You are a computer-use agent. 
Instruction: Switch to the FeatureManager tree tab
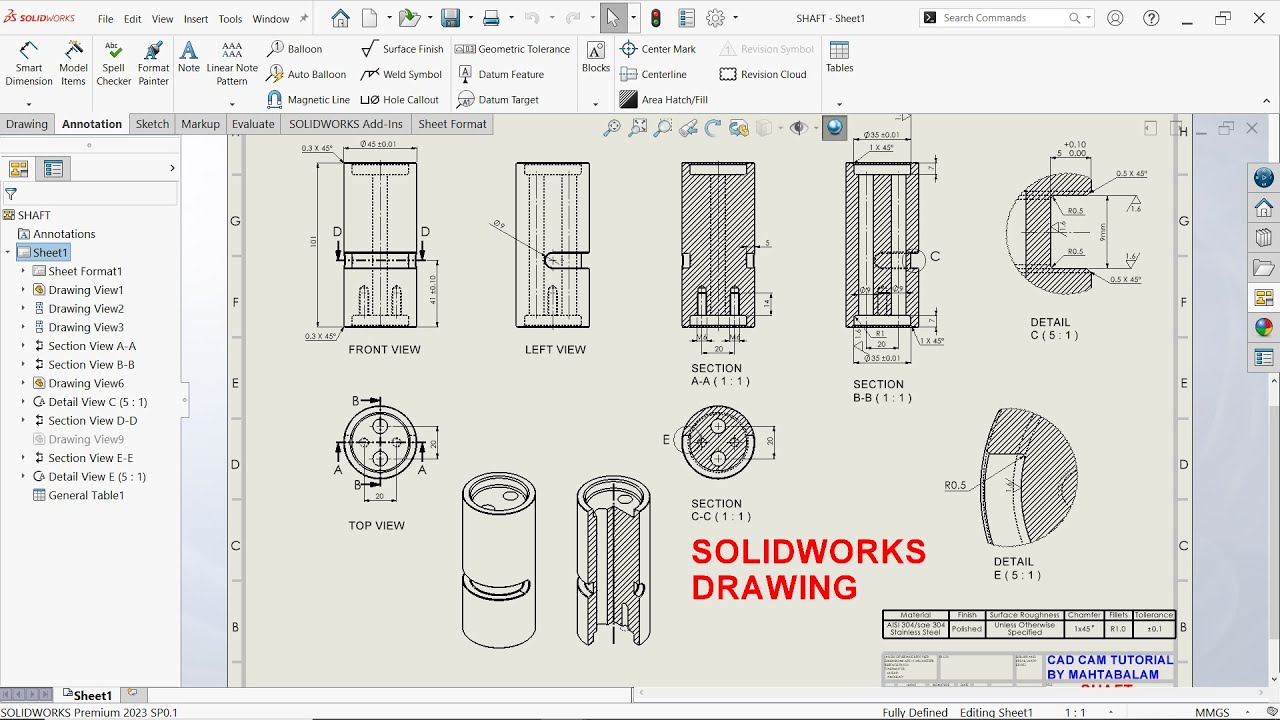(x=19, y=169)
